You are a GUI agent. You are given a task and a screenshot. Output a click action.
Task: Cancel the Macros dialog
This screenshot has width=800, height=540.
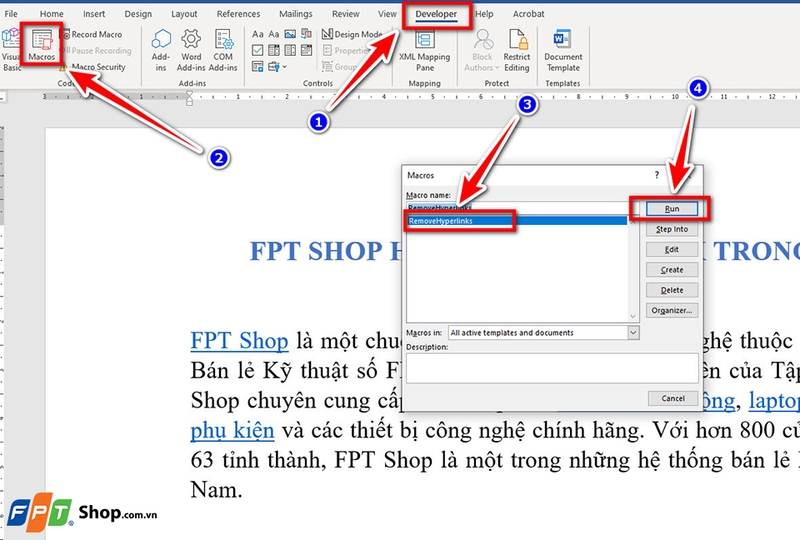[x=673, y=398]
